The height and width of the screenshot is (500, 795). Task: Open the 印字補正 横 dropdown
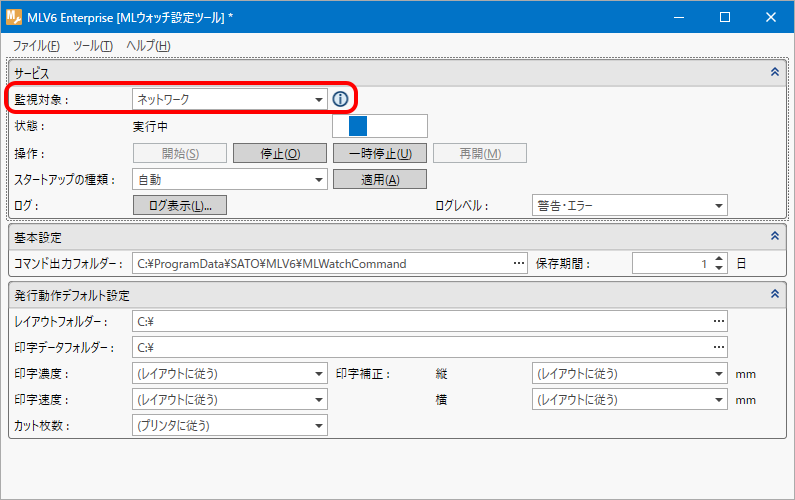tap(630, 400)
